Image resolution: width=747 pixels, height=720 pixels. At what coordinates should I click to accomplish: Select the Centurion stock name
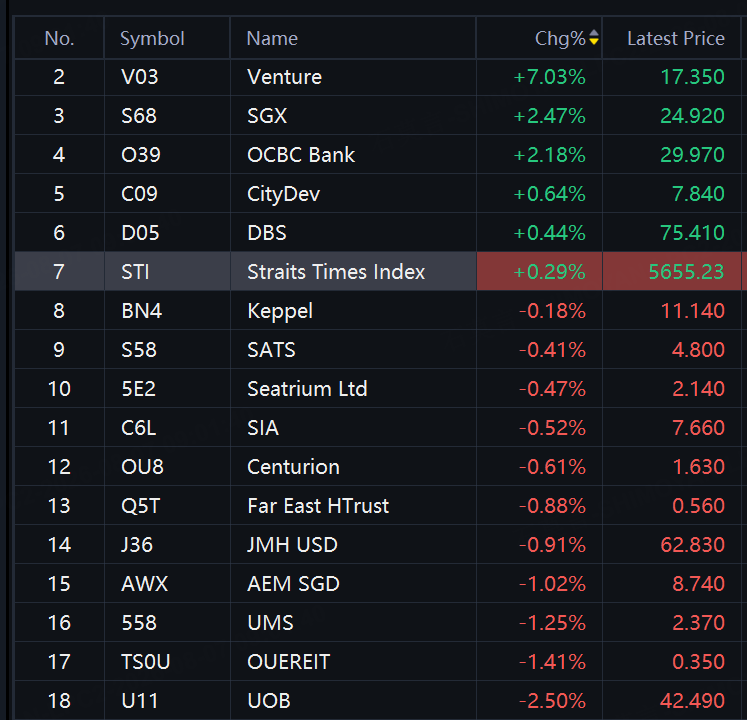293,467
